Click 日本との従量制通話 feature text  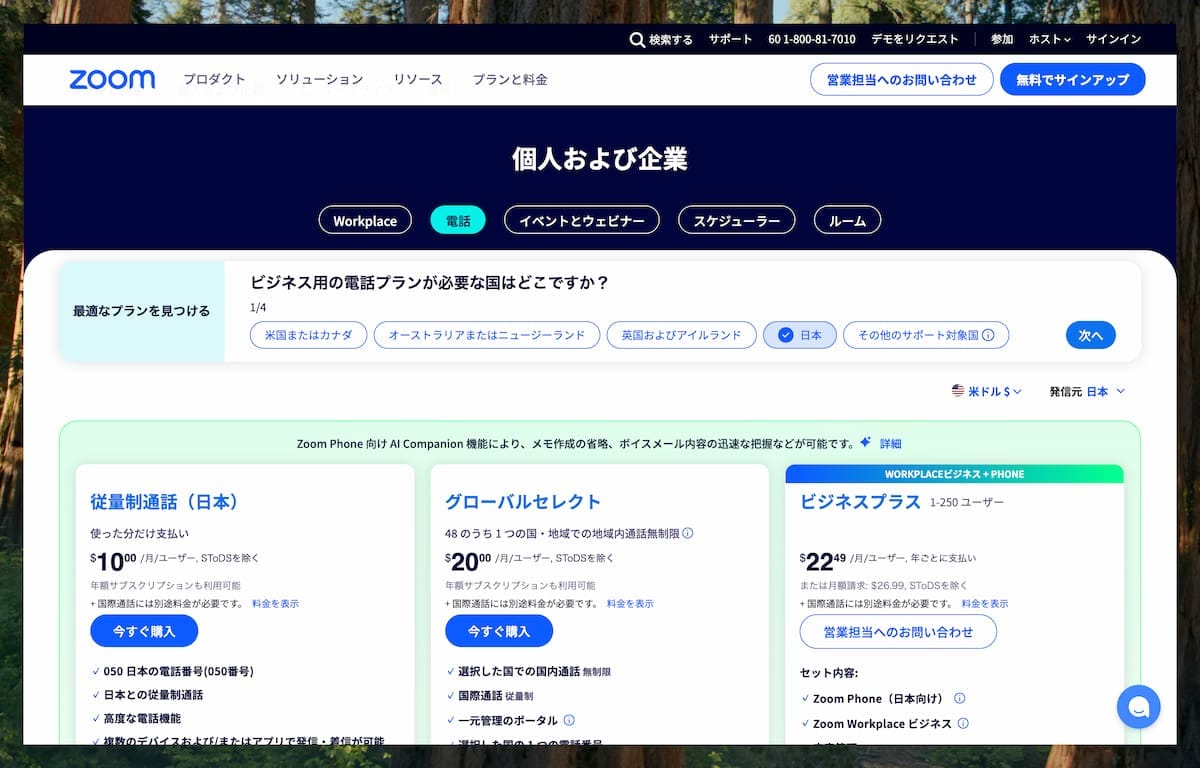coord(153,695)
